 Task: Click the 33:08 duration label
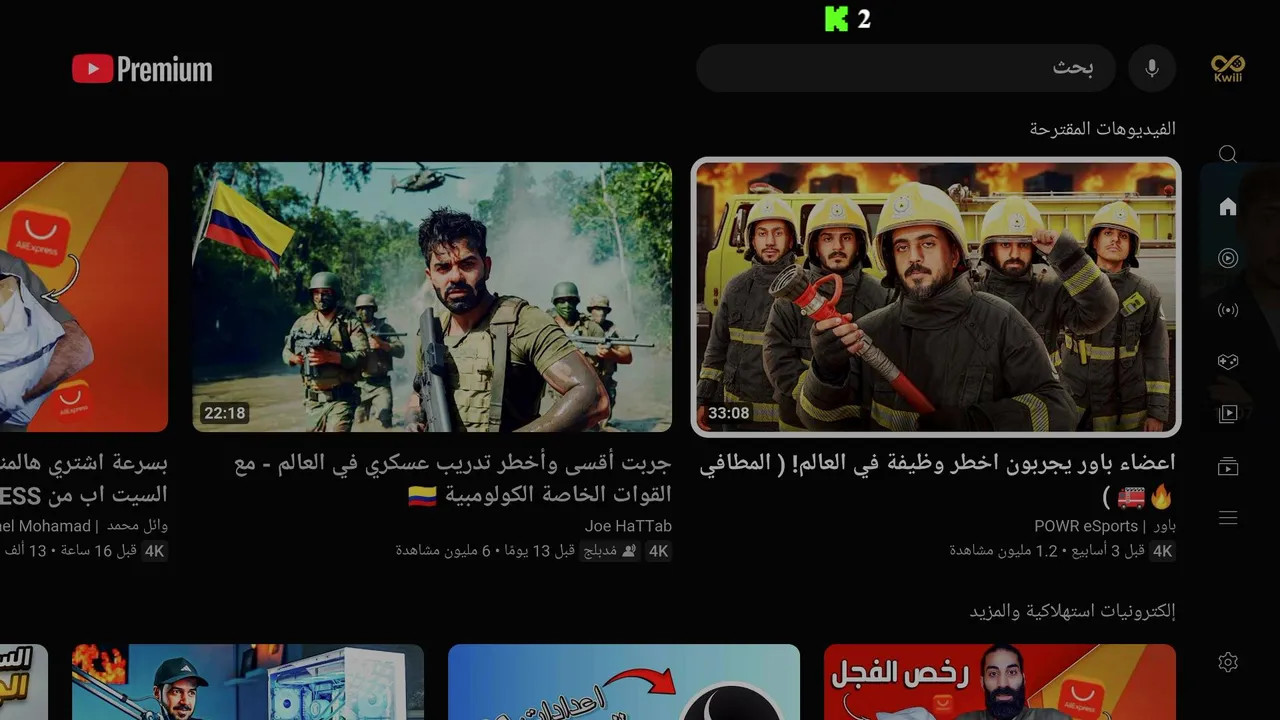728,413
